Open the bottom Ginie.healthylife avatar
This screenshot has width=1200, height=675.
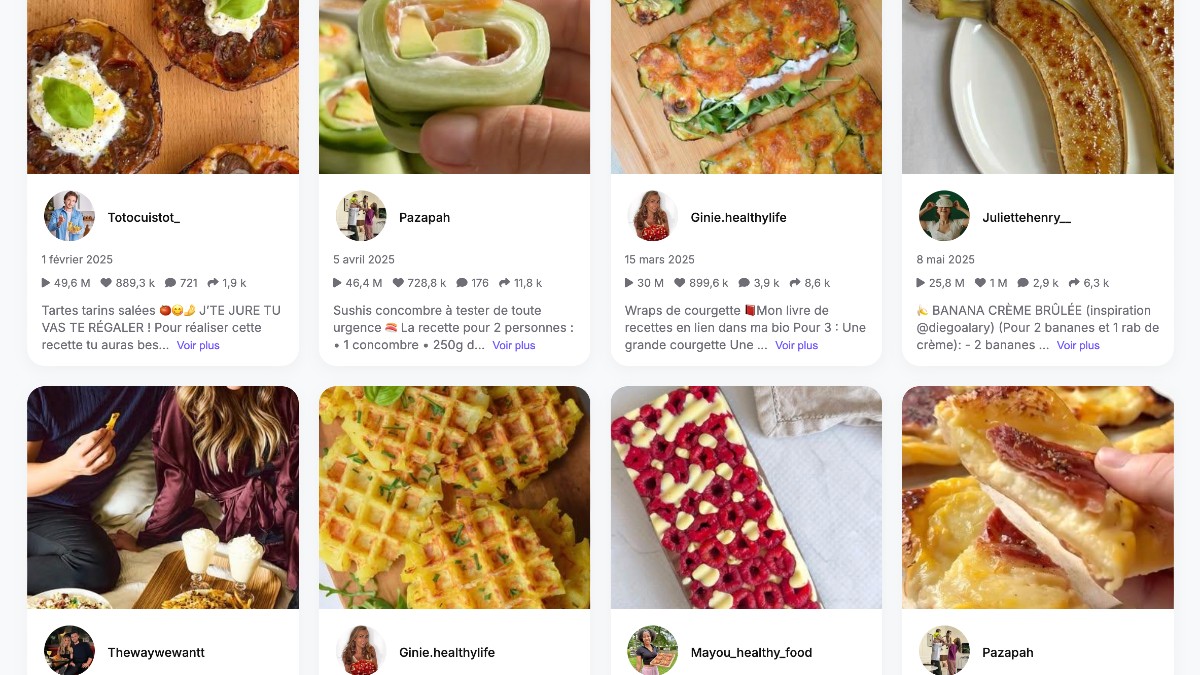point(361,651)
